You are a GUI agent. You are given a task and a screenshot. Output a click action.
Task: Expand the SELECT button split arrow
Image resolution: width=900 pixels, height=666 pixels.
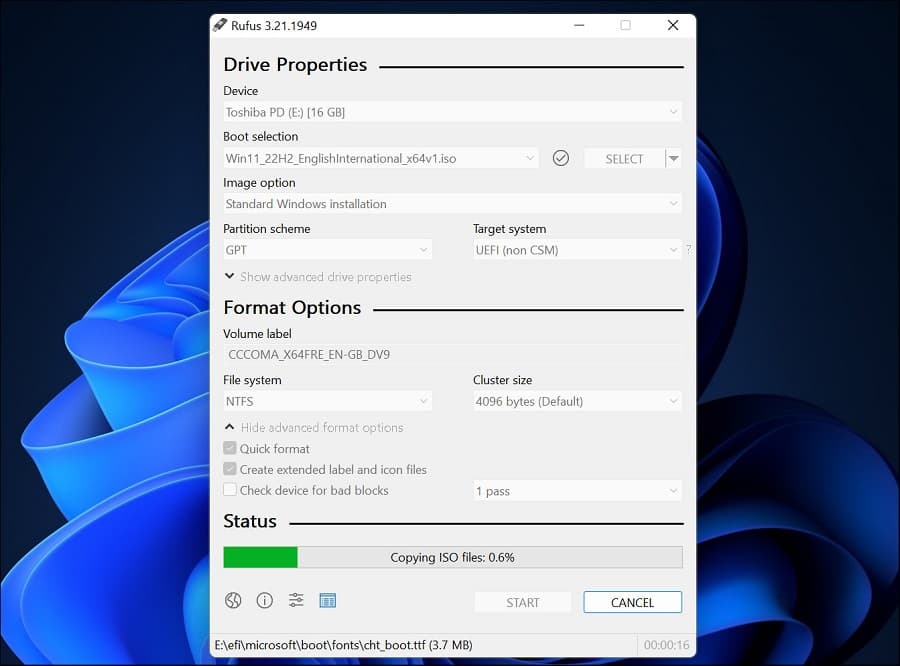click(674, 158)
